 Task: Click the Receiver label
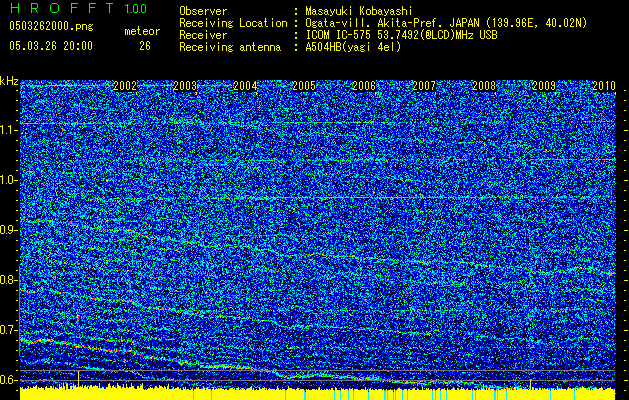[203, 35]
